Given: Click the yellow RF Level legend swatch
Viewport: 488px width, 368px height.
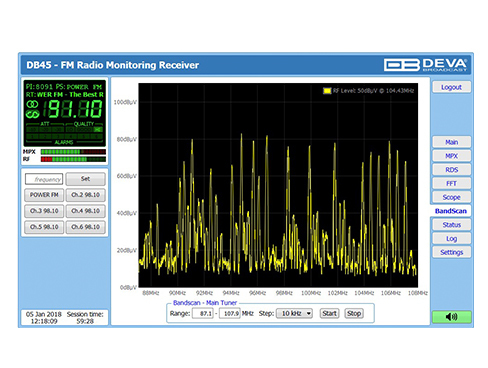Looking at the screenshot, I should click(327, 91).
